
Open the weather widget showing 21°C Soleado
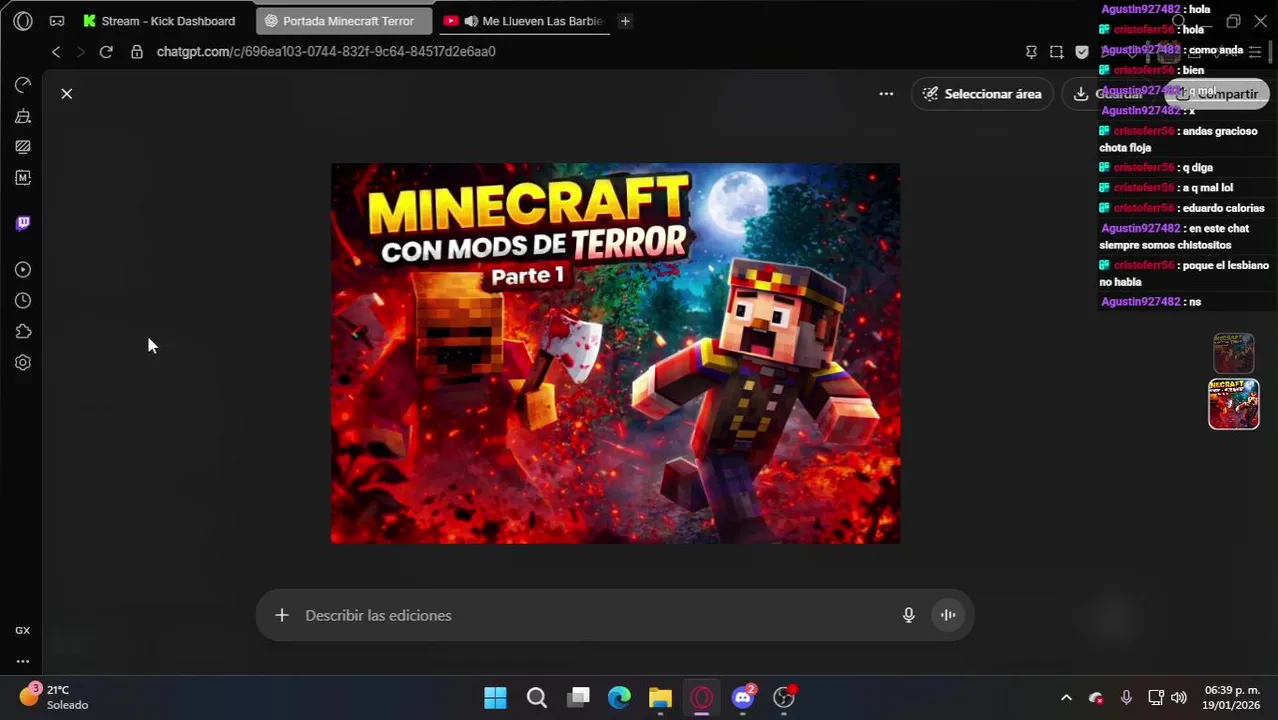[x=55, y=697]
